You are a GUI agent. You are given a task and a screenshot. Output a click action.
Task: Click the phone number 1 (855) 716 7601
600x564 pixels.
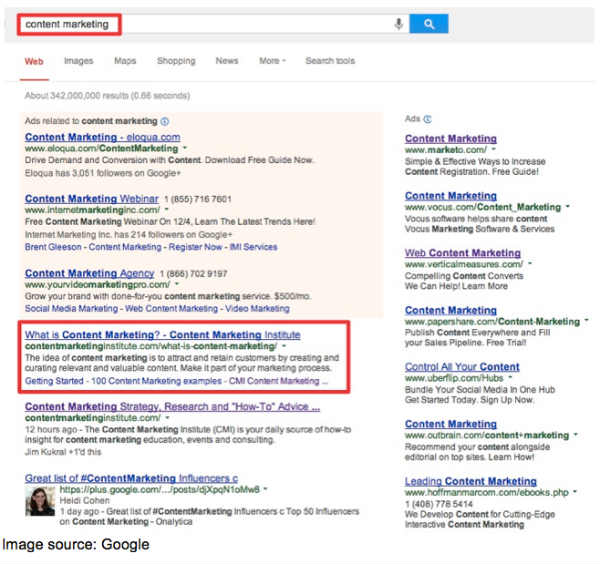pyautogui.click(x=198, y=199)
